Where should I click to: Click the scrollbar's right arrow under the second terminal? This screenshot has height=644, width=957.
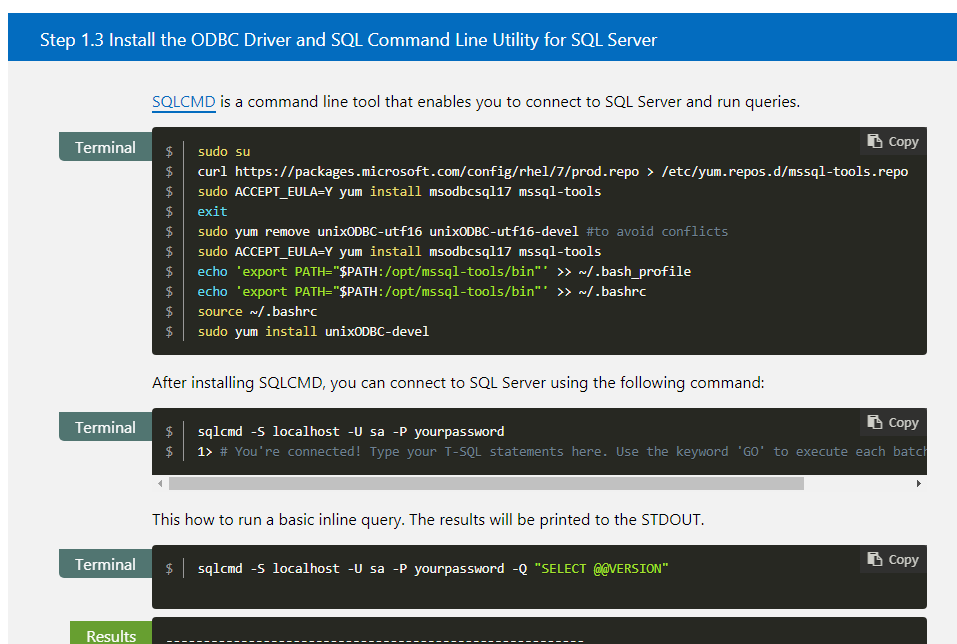tap(919, 483)
